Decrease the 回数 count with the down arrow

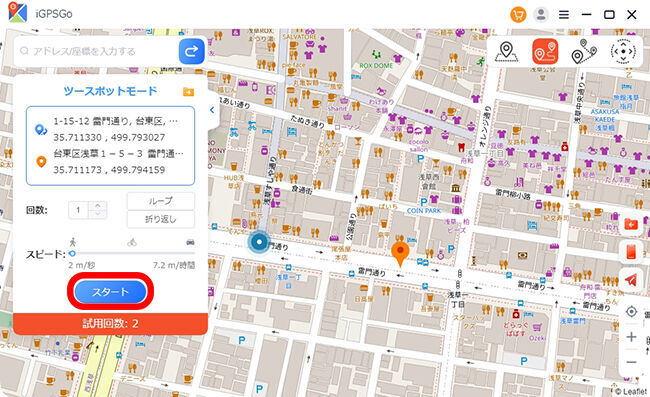point(97,214)
